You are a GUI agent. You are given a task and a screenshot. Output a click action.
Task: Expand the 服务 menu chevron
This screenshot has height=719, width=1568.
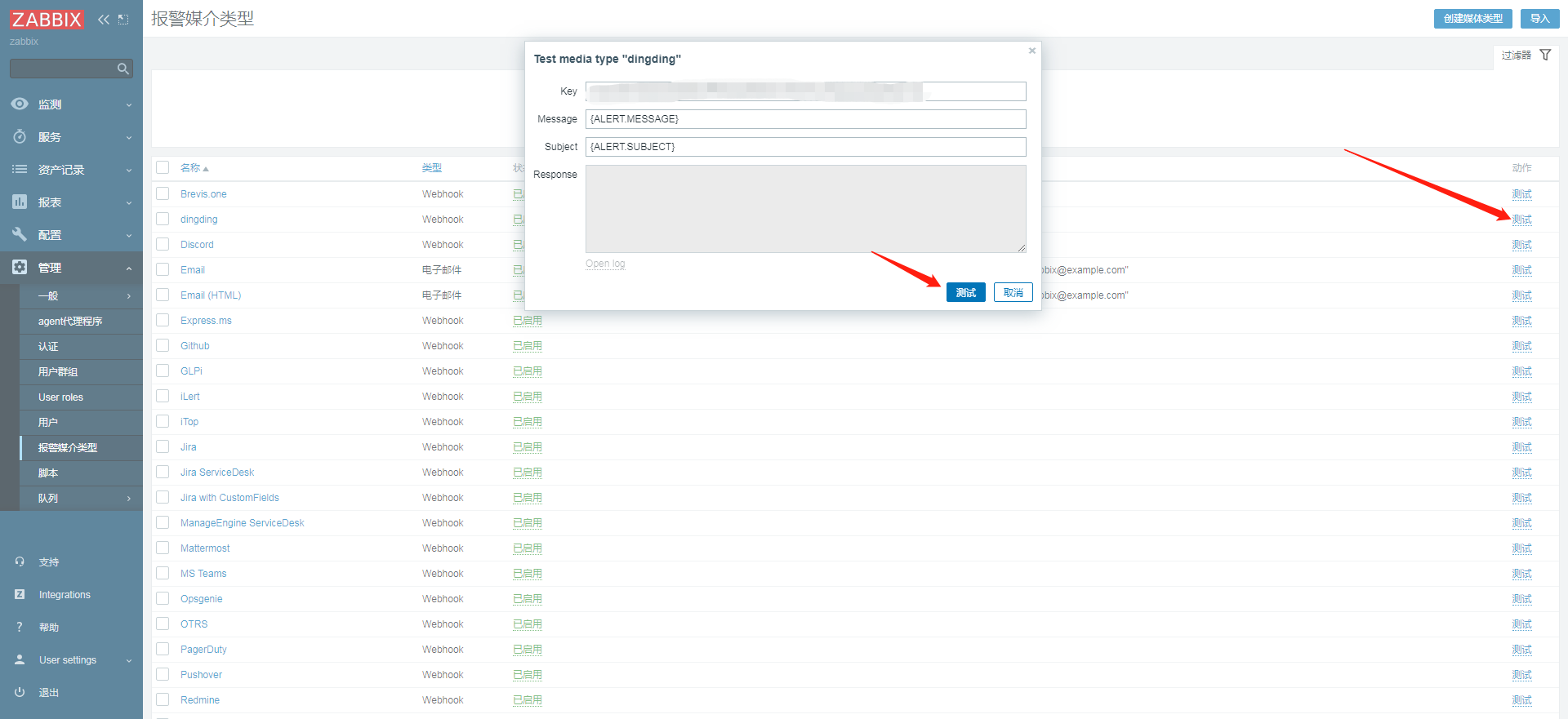(x=129, y=137)
